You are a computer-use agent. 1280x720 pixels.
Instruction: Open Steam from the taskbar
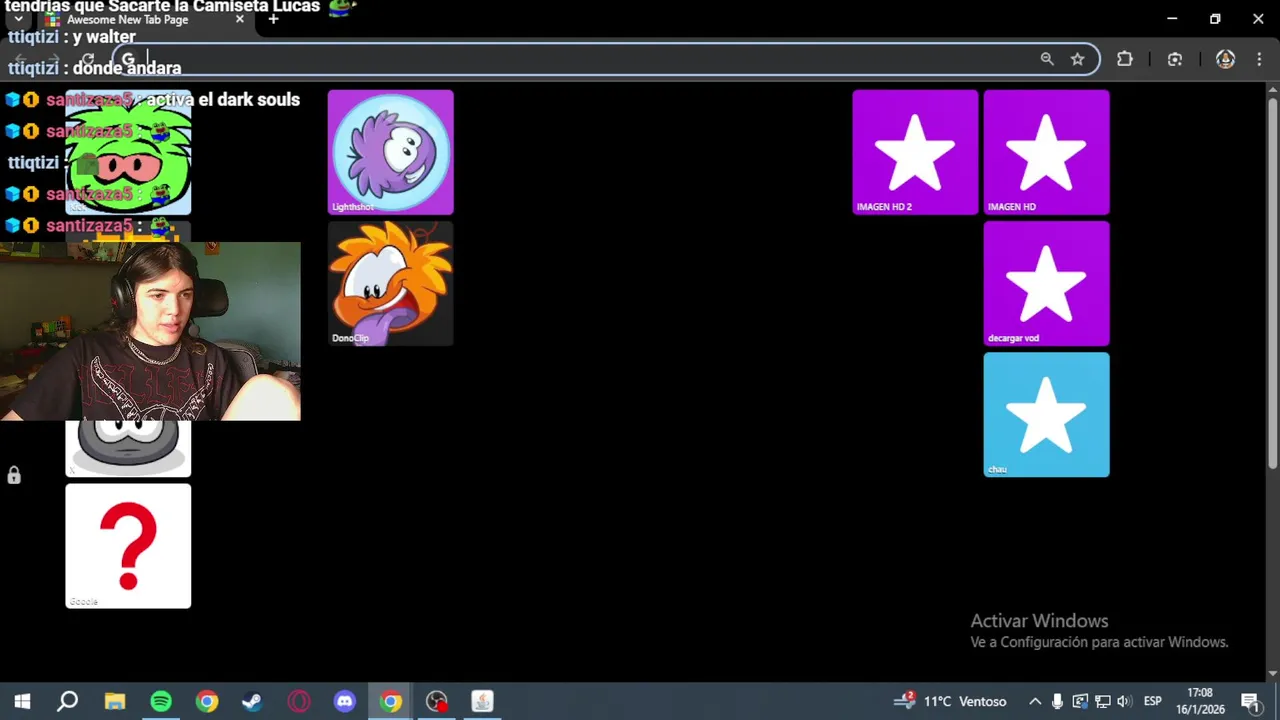coord(252,701)
